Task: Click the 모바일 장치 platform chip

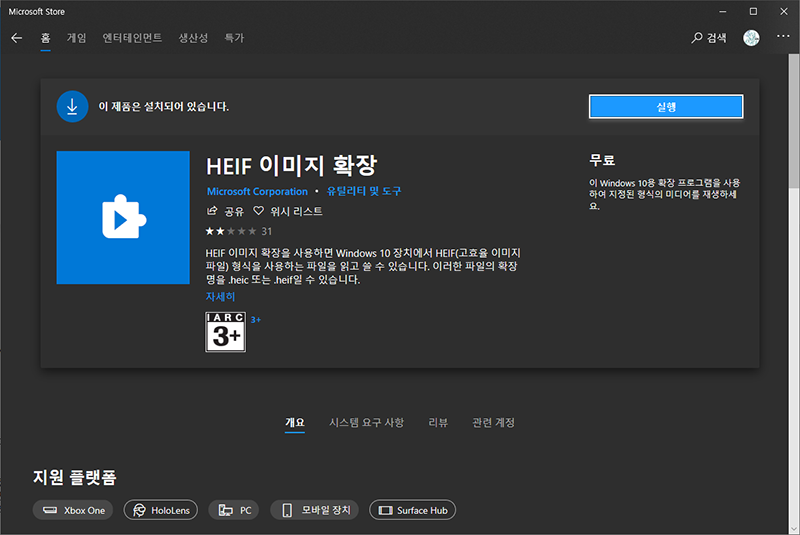Action: [x=314, y=510]
